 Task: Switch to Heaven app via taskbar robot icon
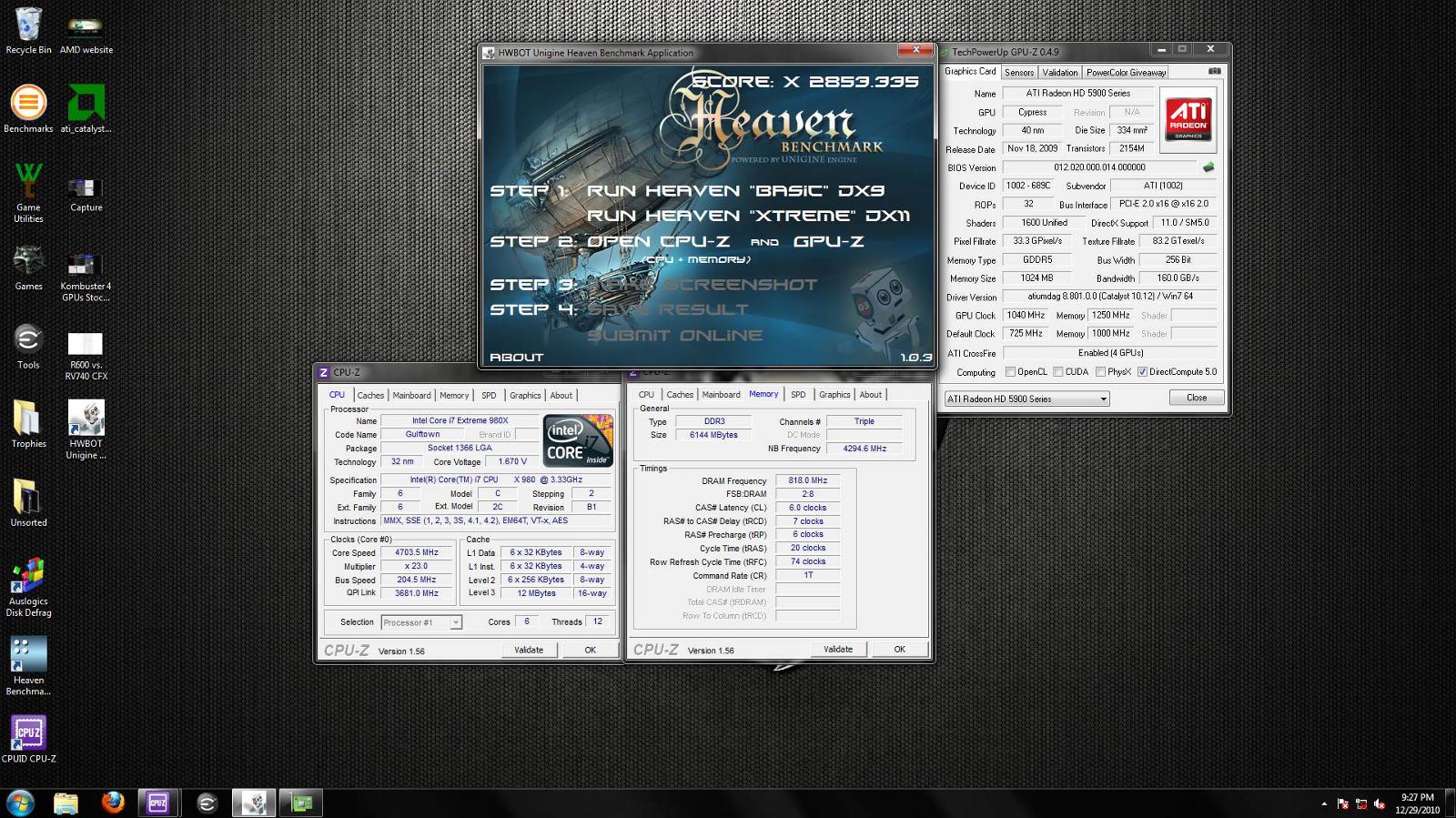[x=254, y=803]
